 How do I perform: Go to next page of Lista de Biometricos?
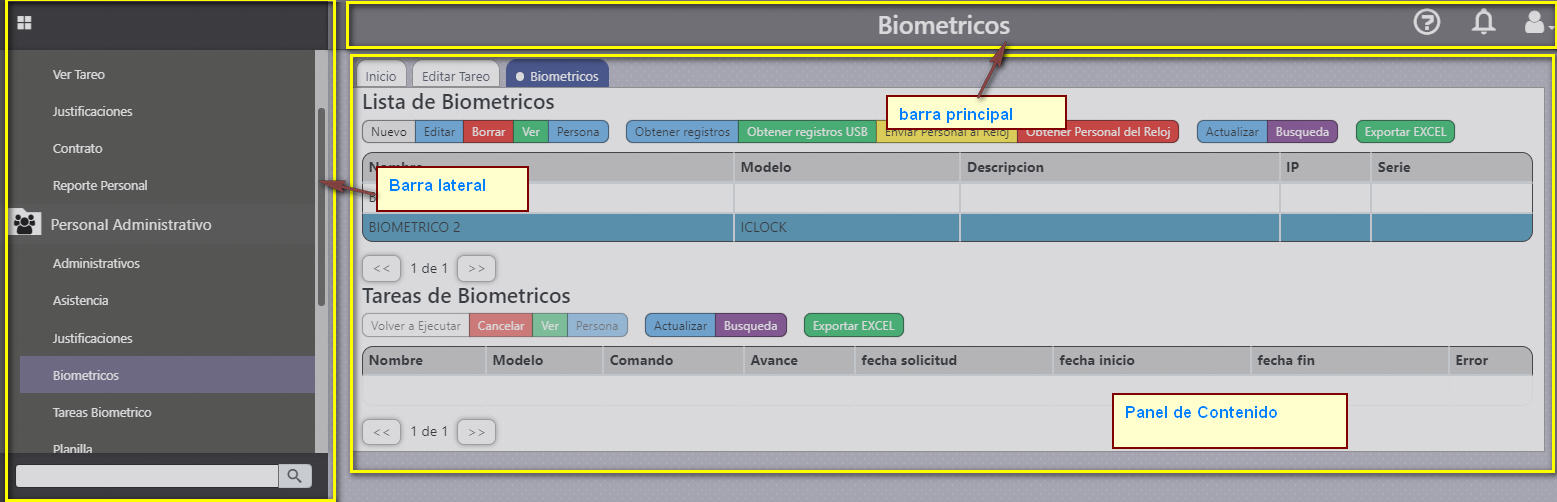pyautogui.click(x=476, y=268)
